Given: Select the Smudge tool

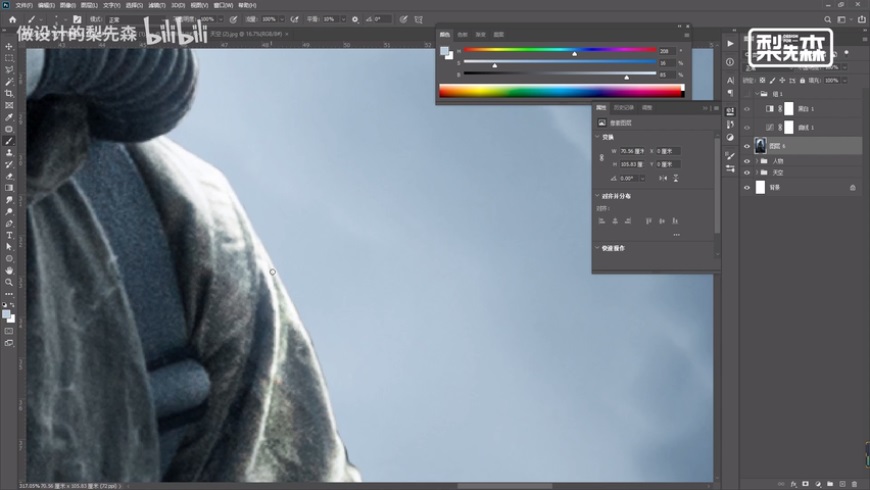Looking at the screenshot, I should click(x=9, y=200).
